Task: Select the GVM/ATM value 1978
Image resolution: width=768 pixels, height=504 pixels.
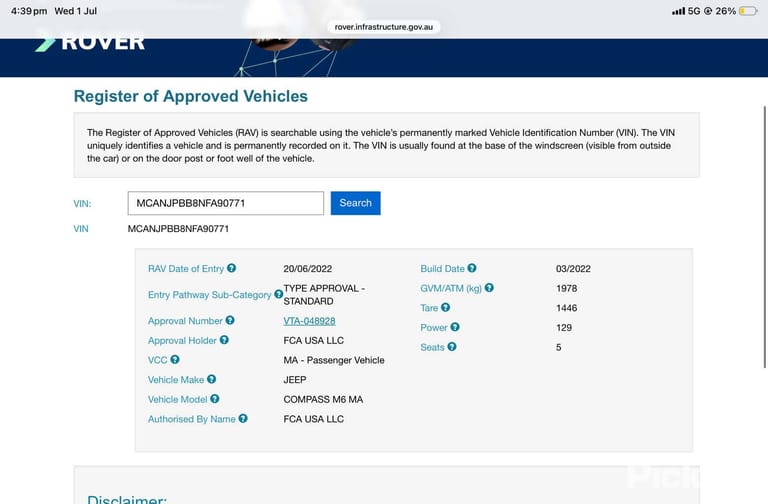Action: (566, 288)
